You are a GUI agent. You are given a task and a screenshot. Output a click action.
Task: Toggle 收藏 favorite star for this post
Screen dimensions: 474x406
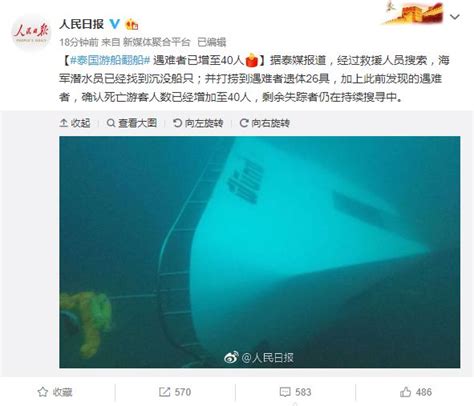tap(55, 392)
